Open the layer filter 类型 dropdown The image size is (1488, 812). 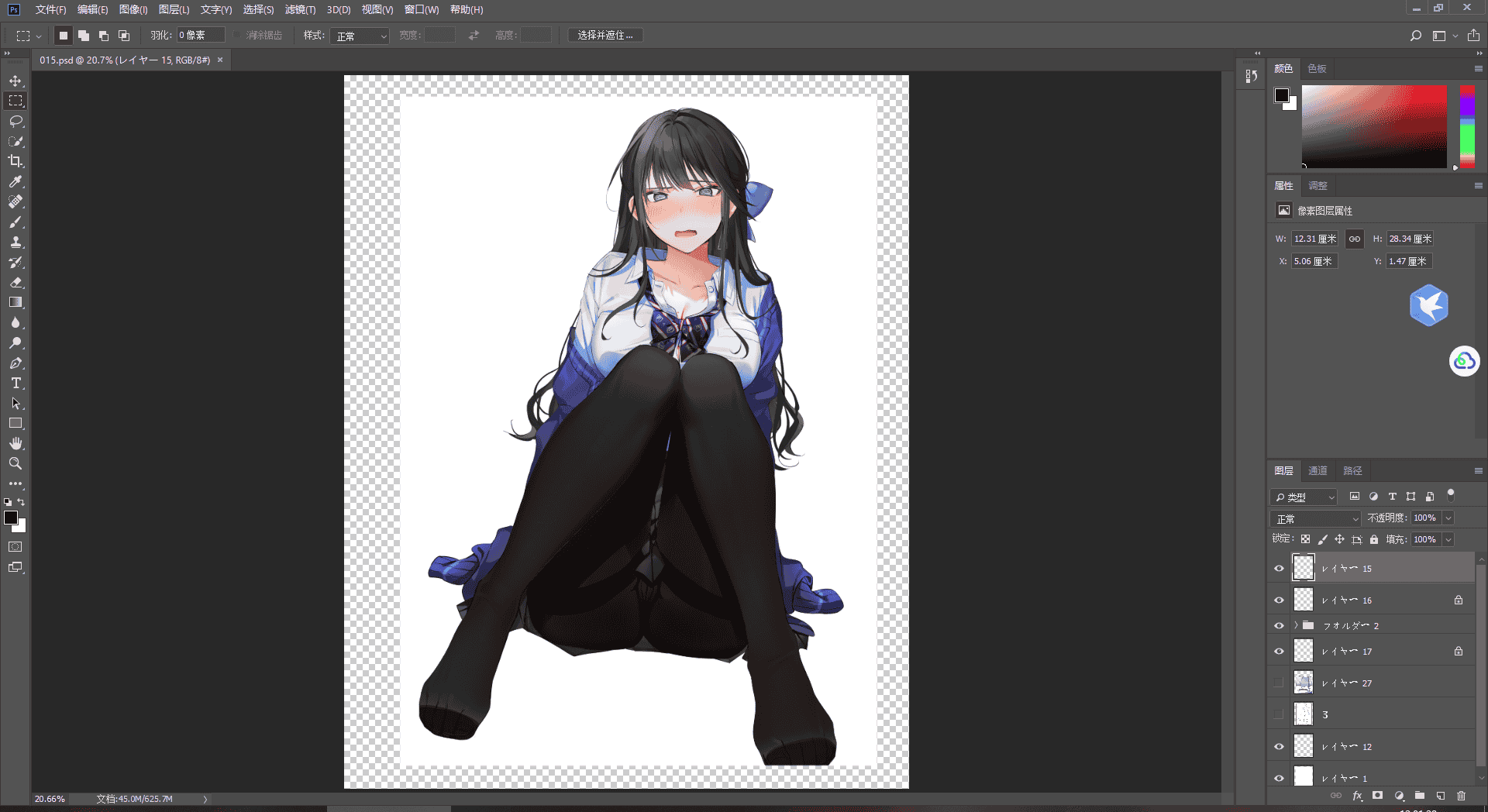pyautogui.click(x=1304, y=497)
